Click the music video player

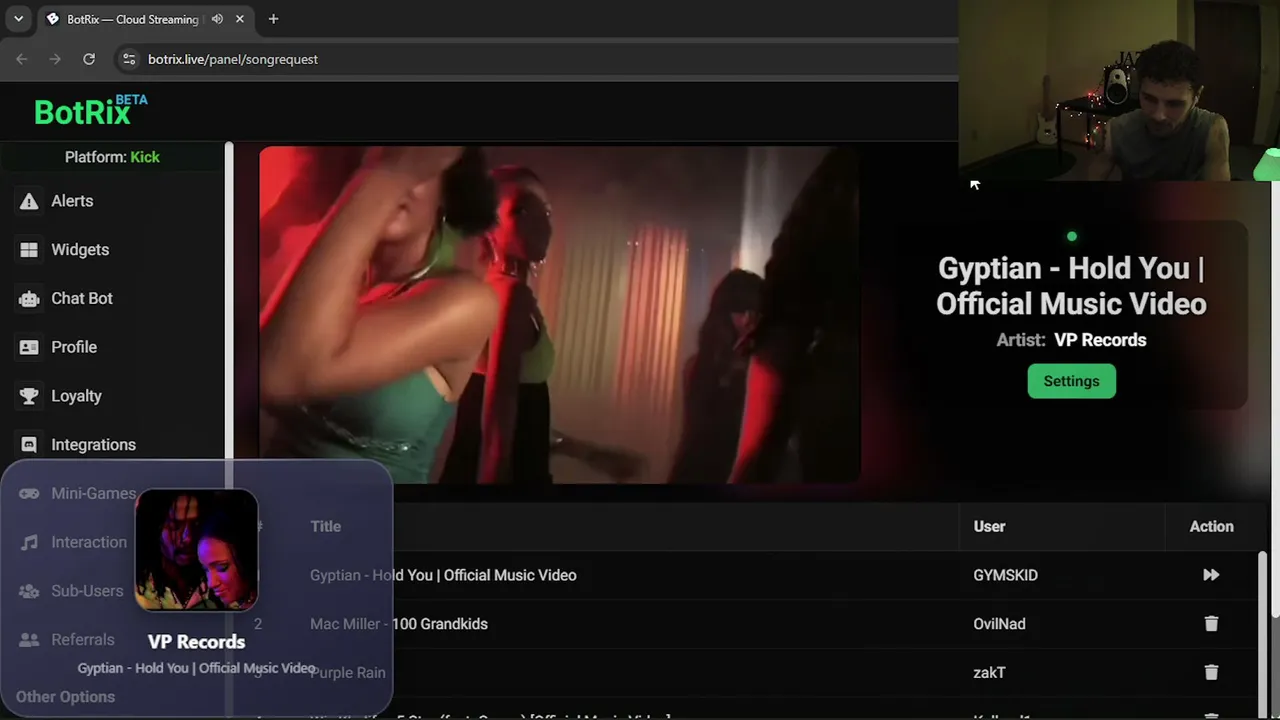click(560, 315)
